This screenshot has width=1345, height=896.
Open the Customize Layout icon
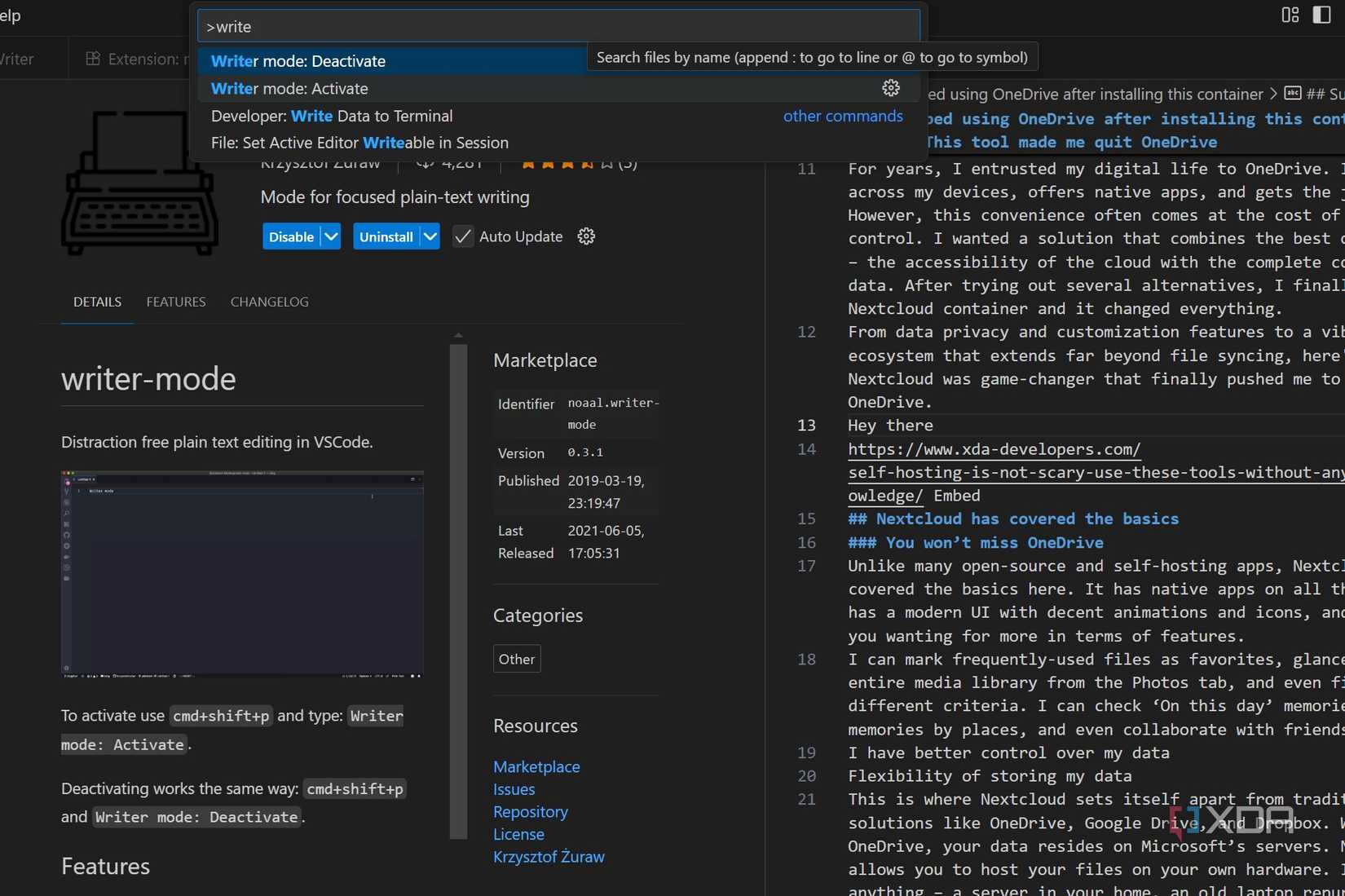pos(1290,15)
